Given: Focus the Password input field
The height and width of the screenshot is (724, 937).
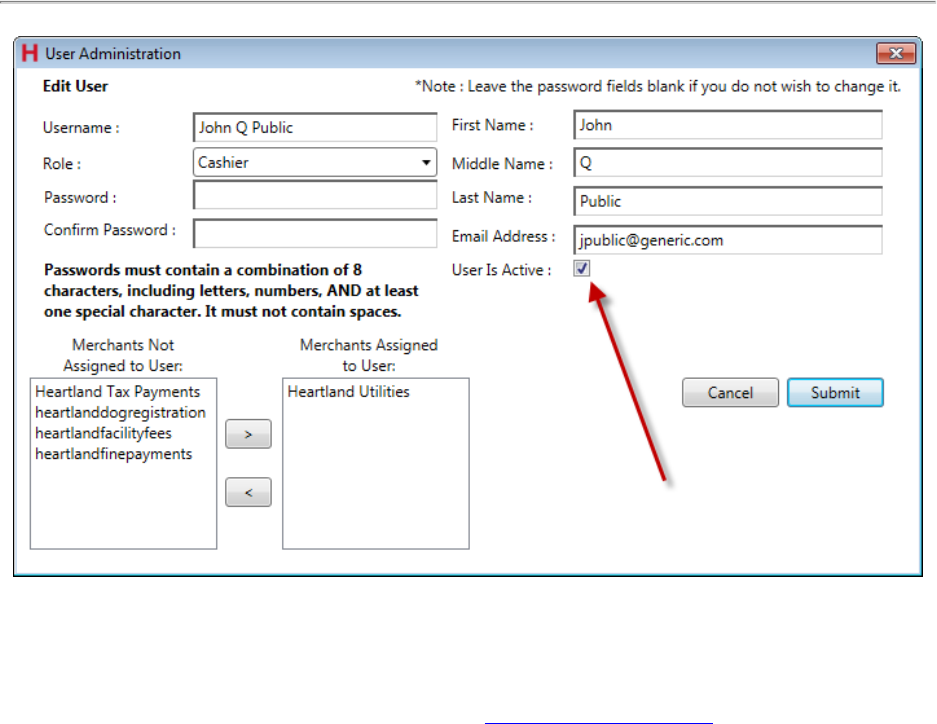Looking at the screenshot, I should click(x=315, y=195).
